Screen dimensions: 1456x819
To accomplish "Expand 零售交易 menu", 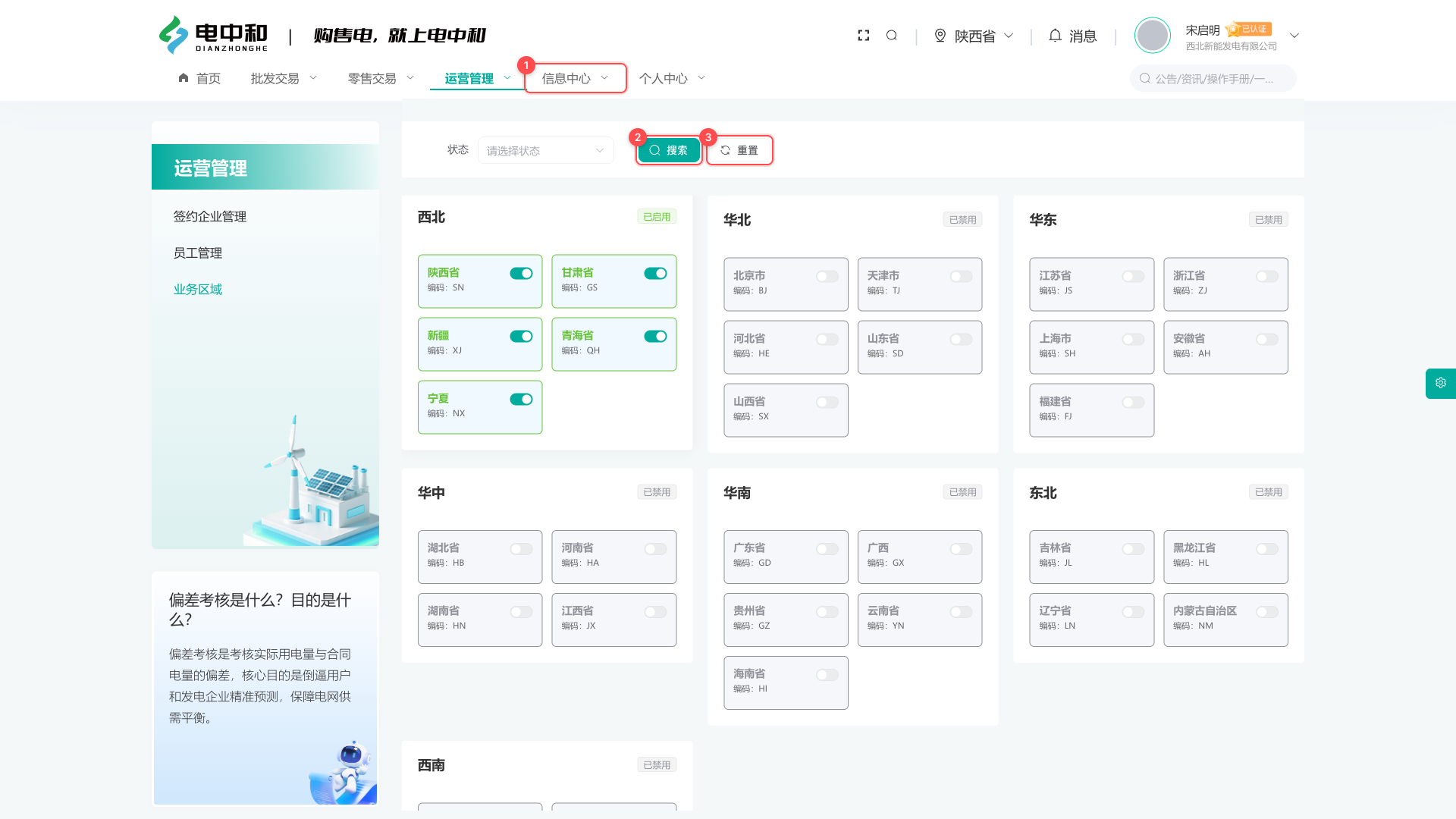I will (x=381, y=78).
